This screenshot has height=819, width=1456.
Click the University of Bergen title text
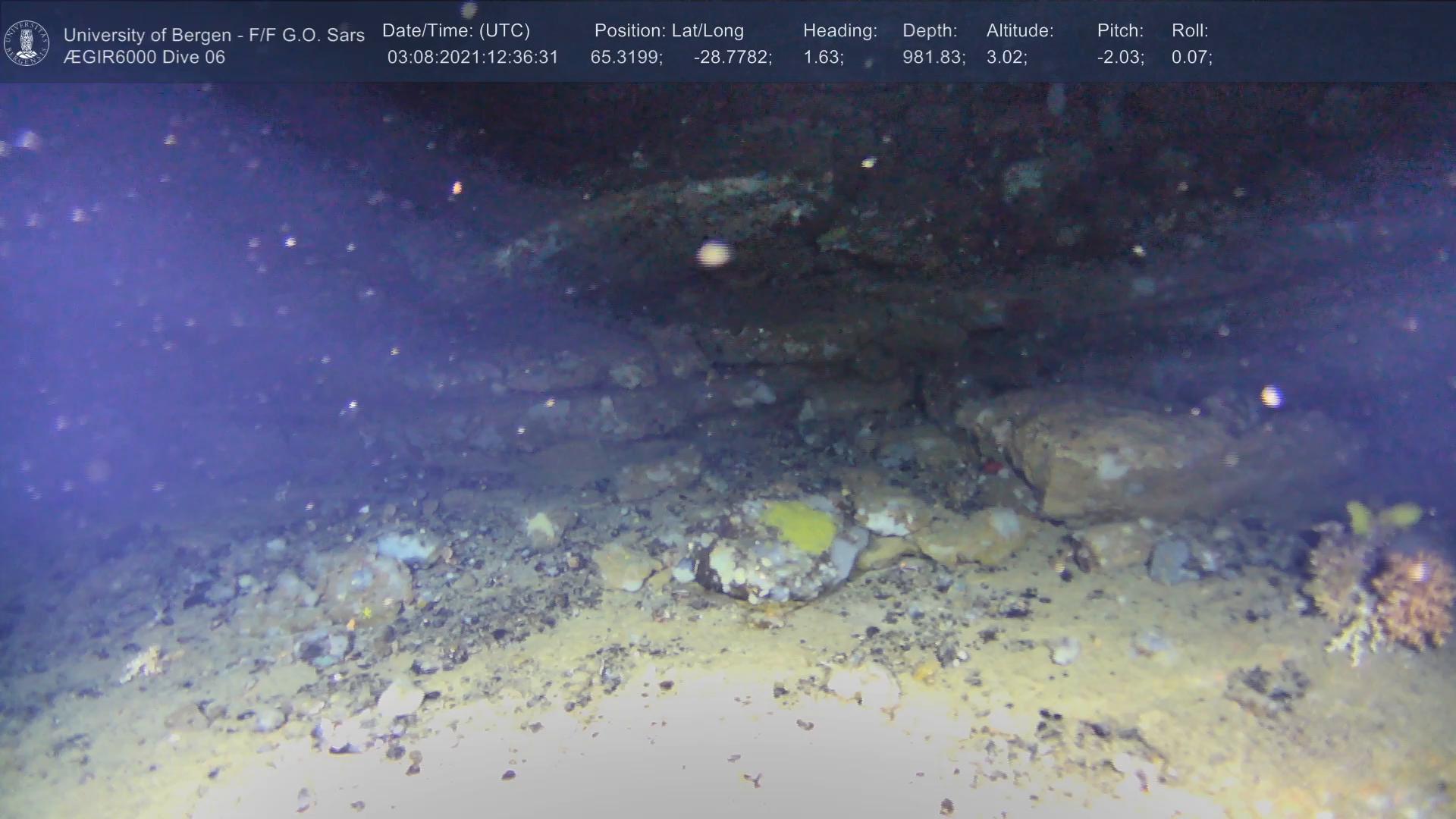[x=214, y=35]
